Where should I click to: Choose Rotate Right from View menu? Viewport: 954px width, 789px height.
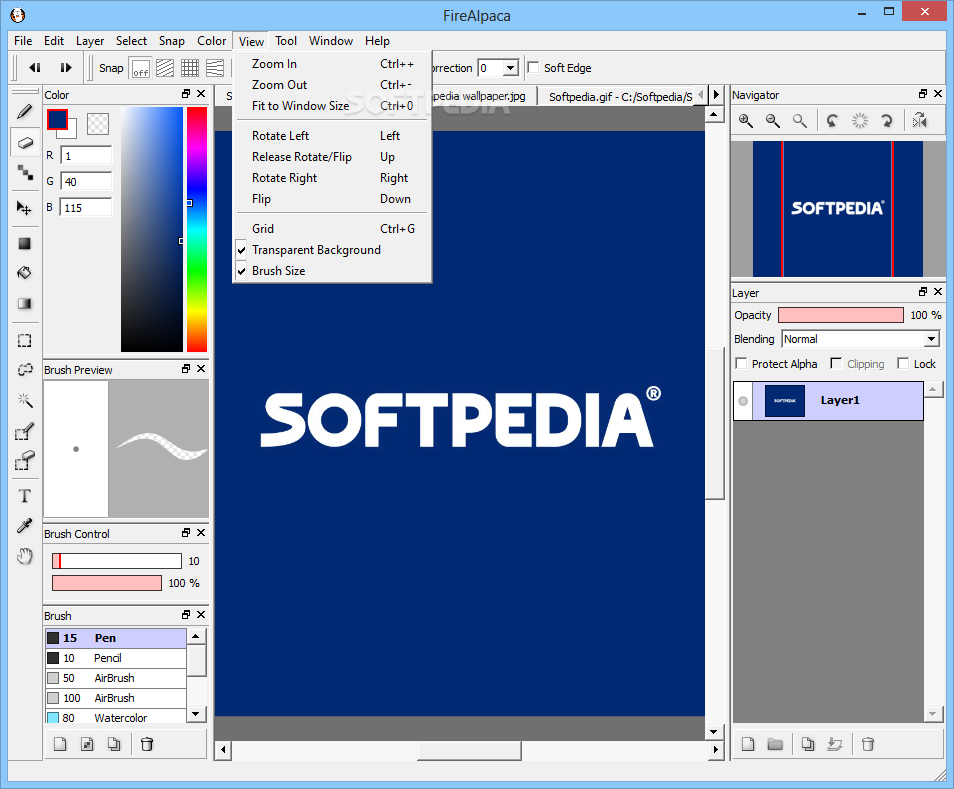(x=332, y=178)
